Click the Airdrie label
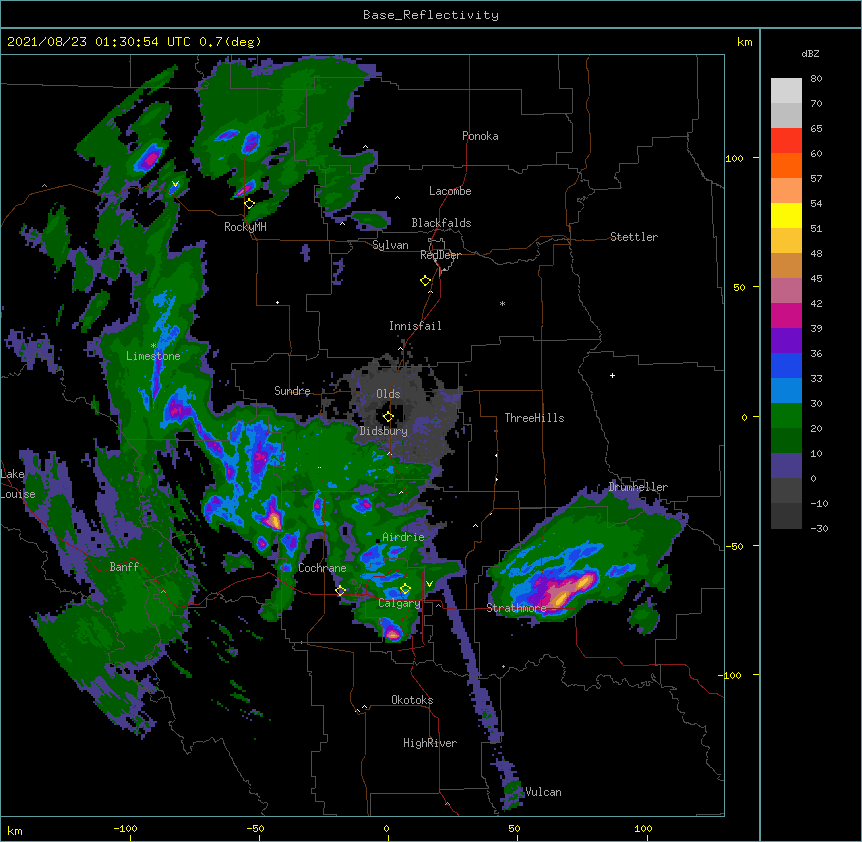Viewport: 862px width, 842px height. tap(403, 537)
